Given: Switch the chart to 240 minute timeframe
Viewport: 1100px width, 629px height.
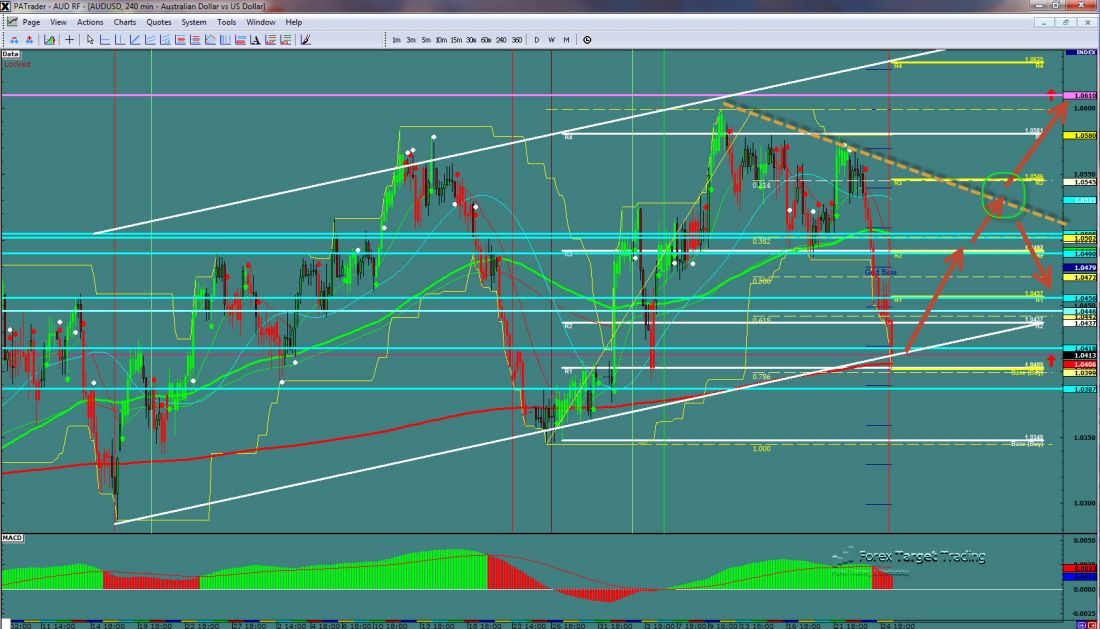Looking at the screenshot, I should pyautogui.click(x=501, y=40).
